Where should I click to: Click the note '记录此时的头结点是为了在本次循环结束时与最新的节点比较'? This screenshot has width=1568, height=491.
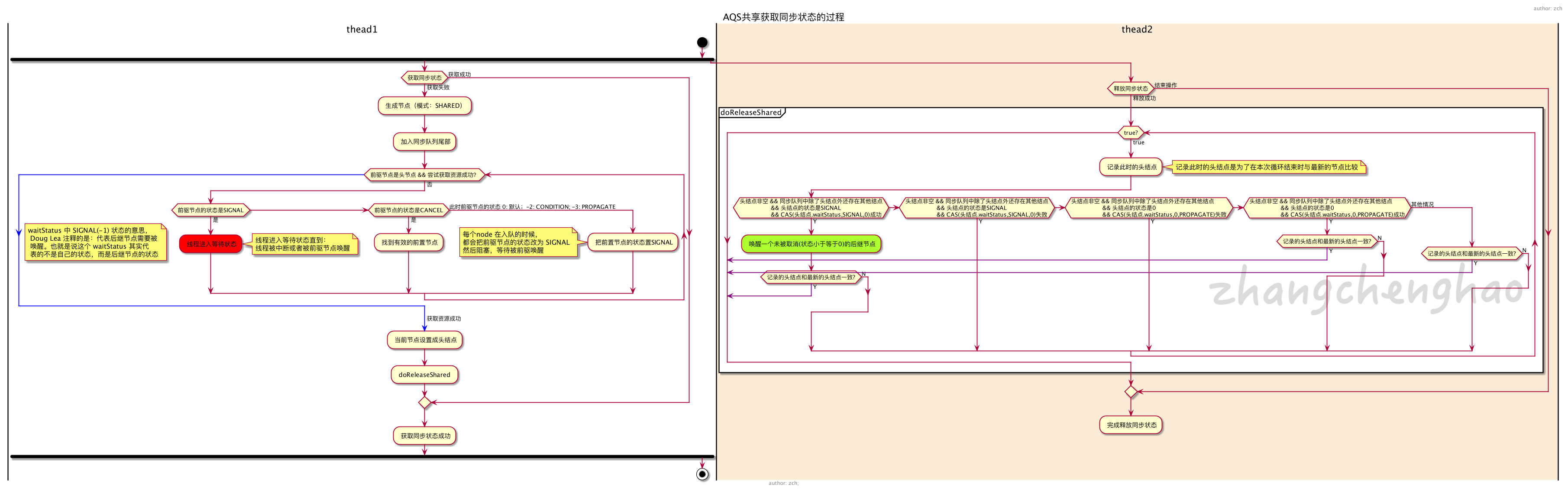pyautogui.click(x=1269, y=167)
